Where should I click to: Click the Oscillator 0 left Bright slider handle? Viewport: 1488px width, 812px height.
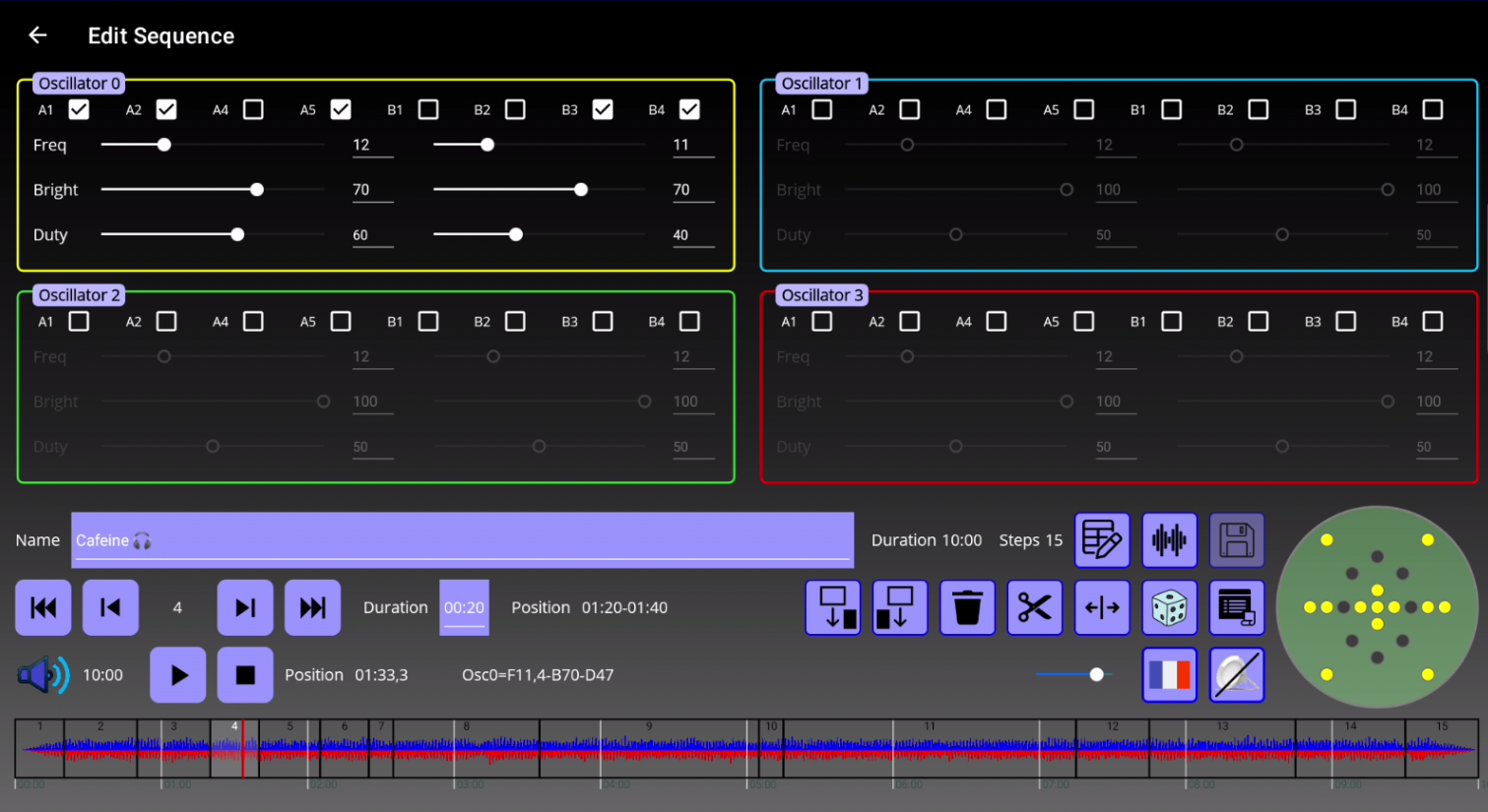pos(257,190)
